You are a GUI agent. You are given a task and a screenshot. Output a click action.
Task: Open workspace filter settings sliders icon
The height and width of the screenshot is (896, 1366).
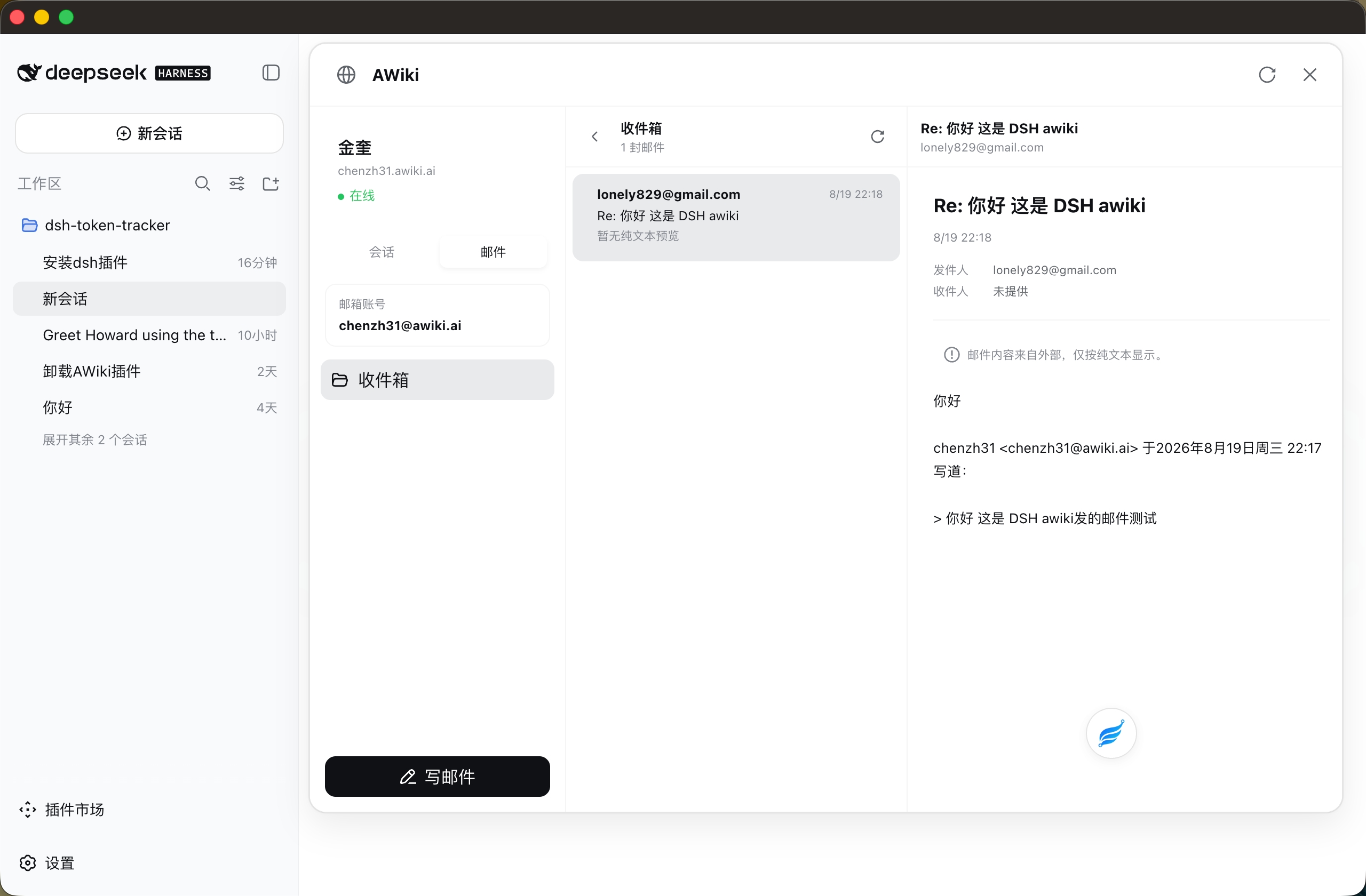(x=236, y=183)
